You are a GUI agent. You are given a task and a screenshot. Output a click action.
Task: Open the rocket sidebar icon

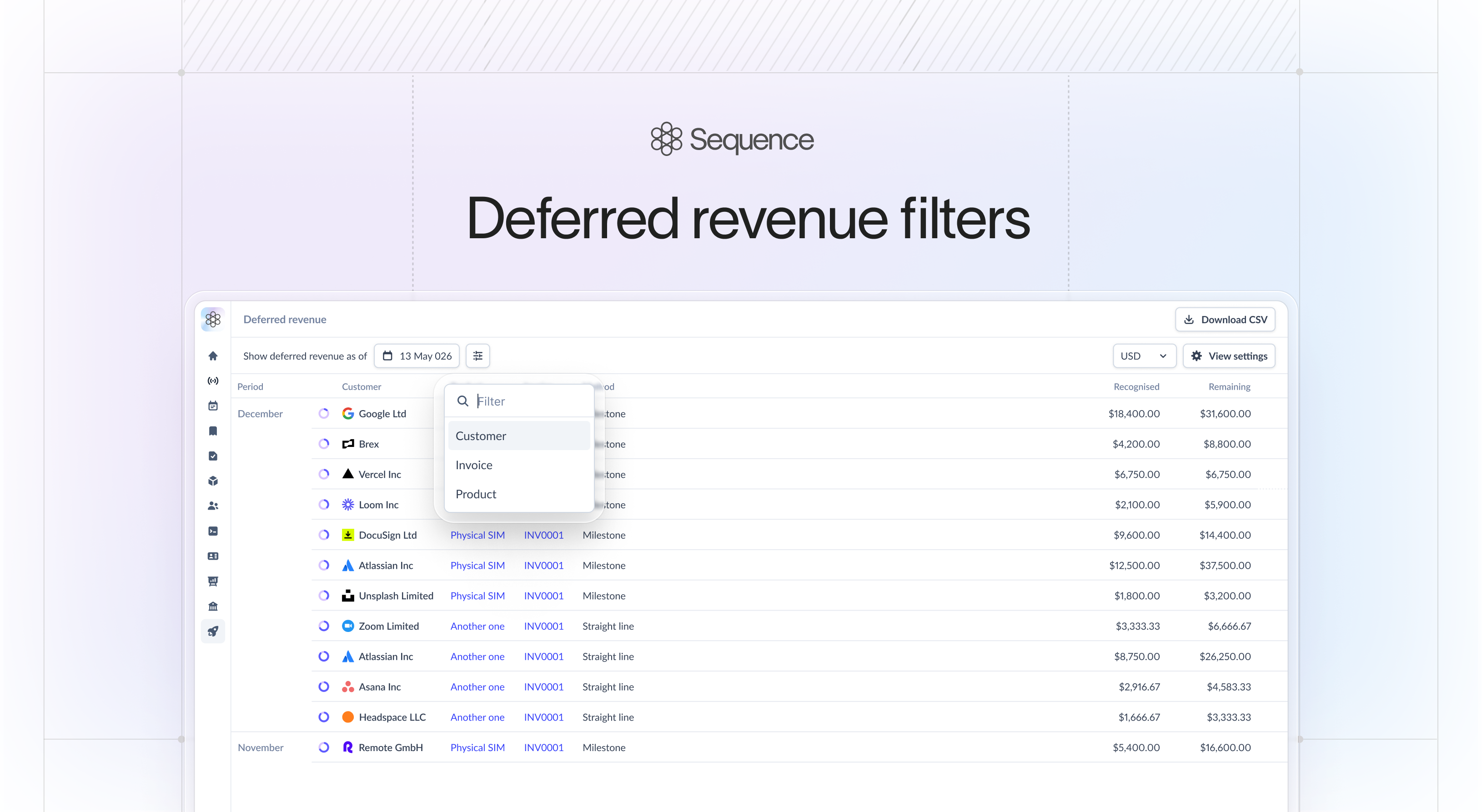pyautogui.click(x=213, y=632)
